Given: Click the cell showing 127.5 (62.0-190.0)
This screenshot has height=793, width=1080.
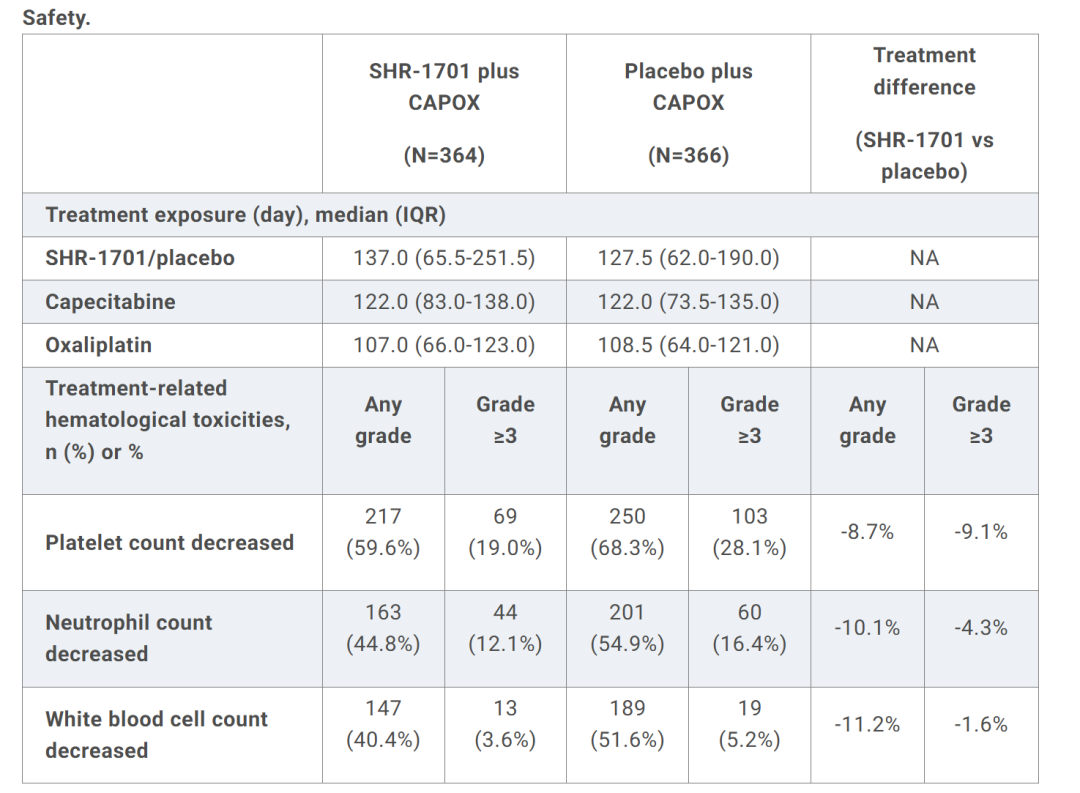Looking at the screenshot, I should point(688,258).
